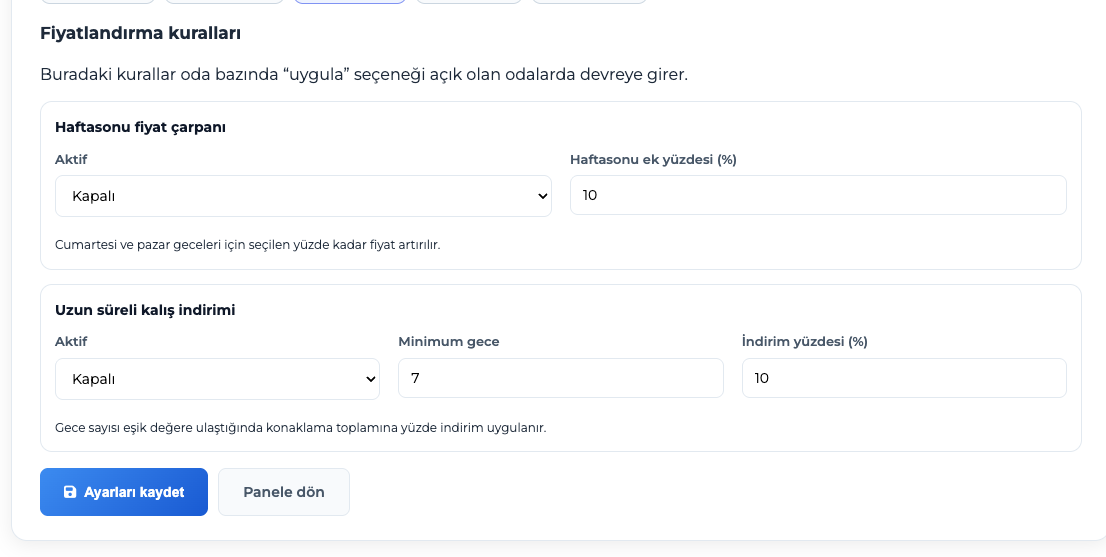Screen dimensions: 1106x557
Task: Click the Haftasonu fiyat çarpanı section title
Action: click(x=140, y=127)
